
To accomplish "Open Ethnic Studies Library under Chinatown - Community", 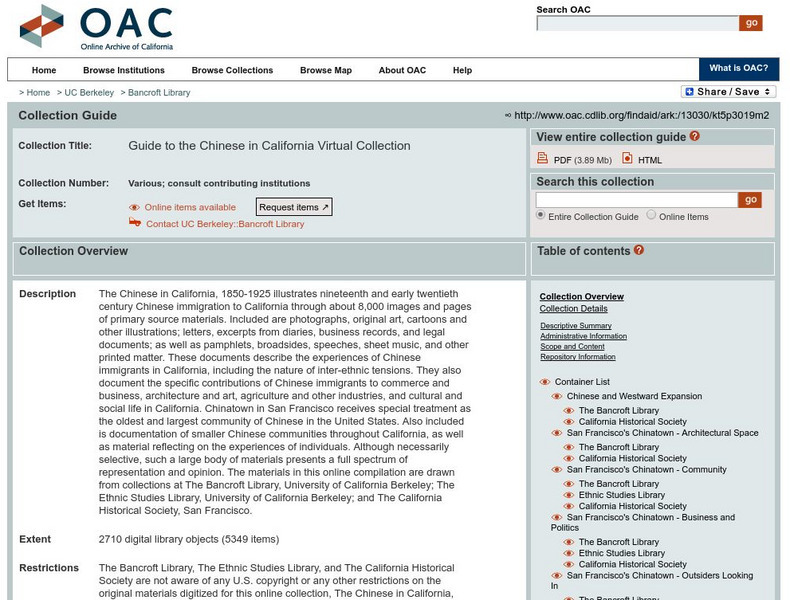I will pos(622,495).
